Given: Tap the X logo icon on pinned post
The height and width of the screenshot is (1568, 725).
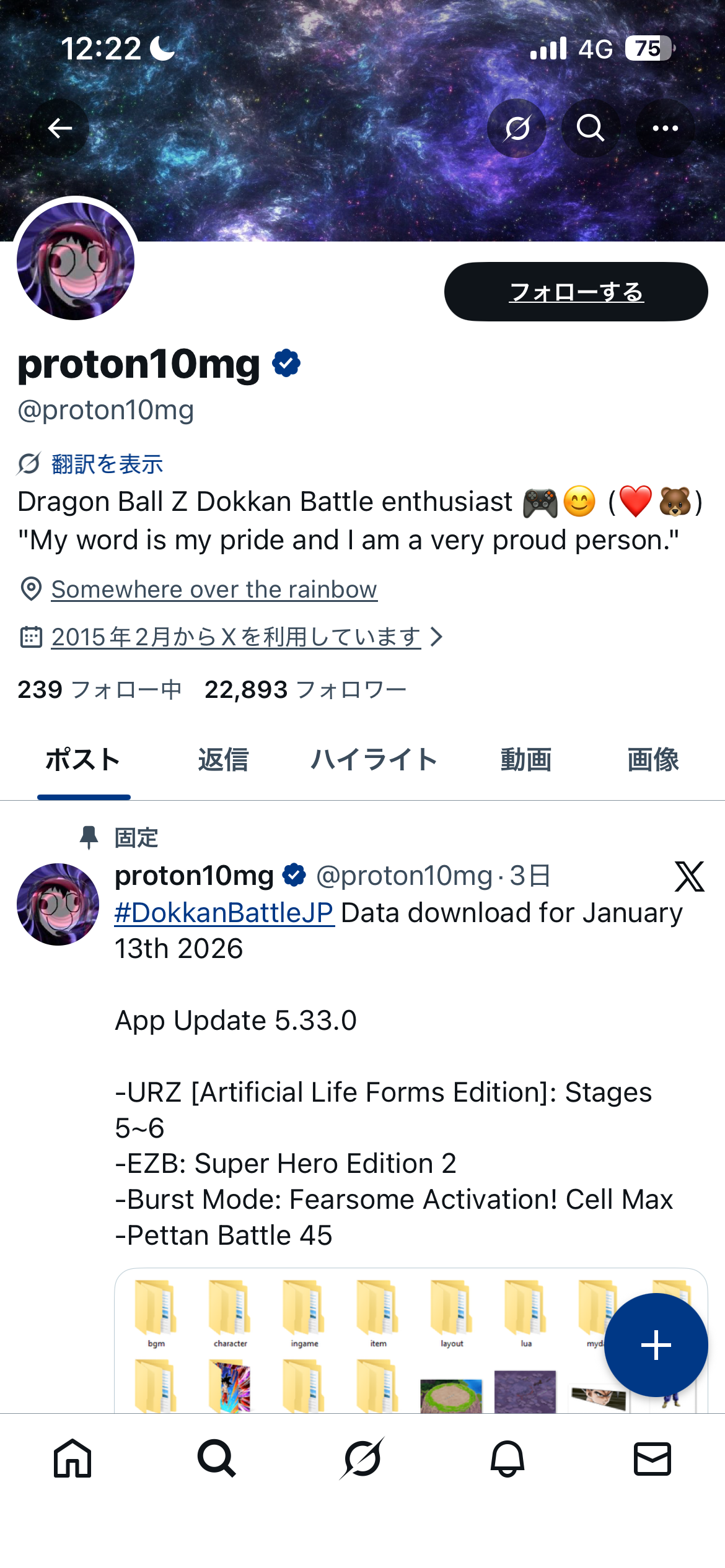Looking at the screenshot, I should click(689, 876).
